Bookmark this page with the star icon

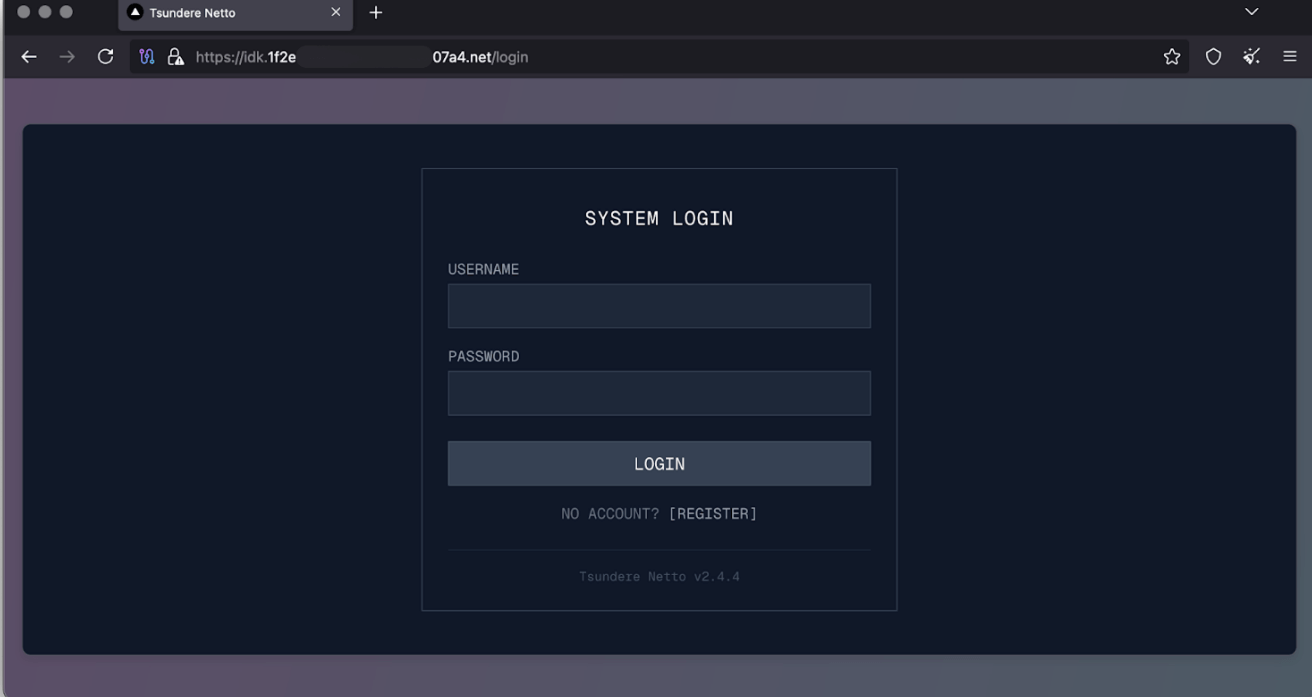click(x=1172, y=57)
